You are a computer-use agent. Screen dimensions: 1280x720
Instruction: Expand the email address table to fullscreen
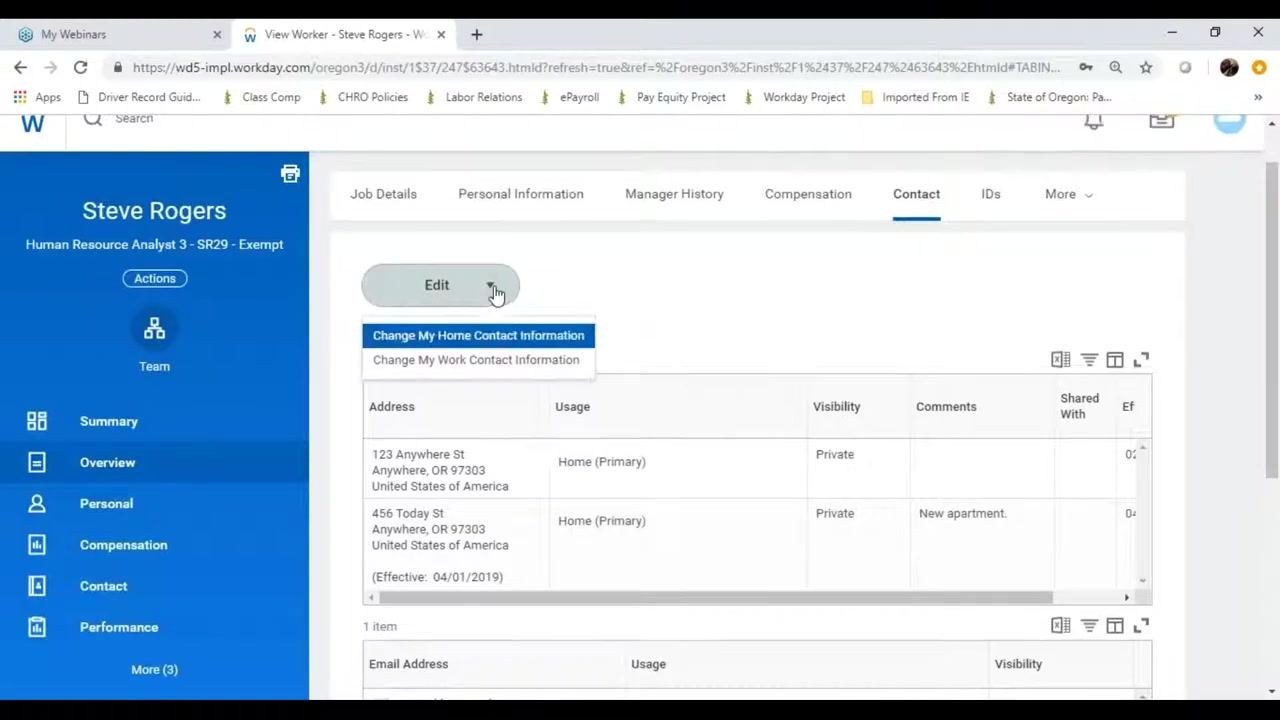point(1141,626)
